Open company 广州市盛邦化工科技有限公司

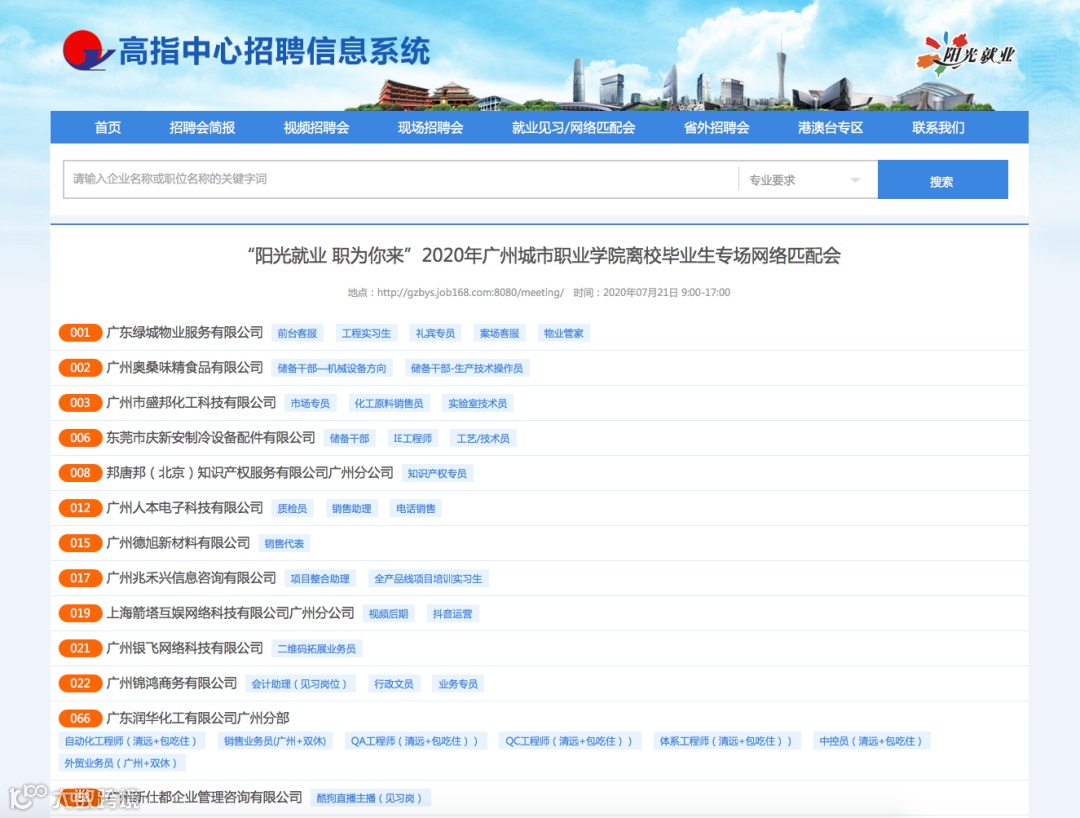[191, 403]
